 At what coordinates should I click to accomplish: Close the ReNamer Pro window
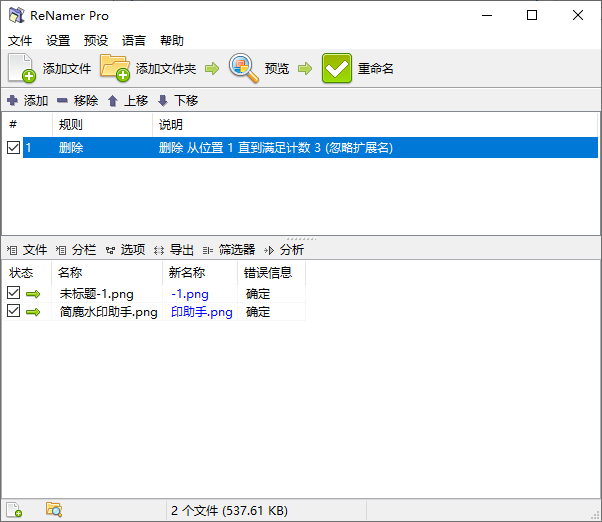(x=578, y=15)
